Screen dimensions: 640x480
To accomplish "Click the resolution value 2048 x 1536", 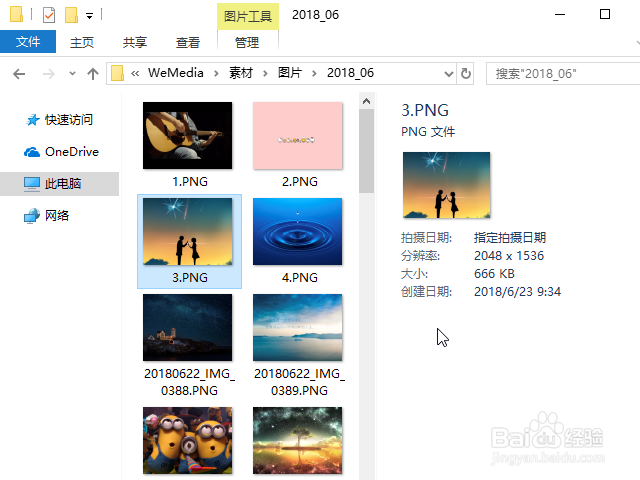I will point(509,256).
